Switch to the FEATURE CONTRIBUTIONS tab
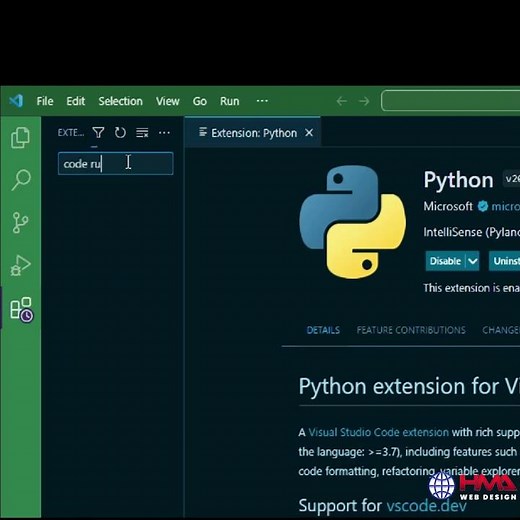 pyautogui.click(x=411, y=330)
